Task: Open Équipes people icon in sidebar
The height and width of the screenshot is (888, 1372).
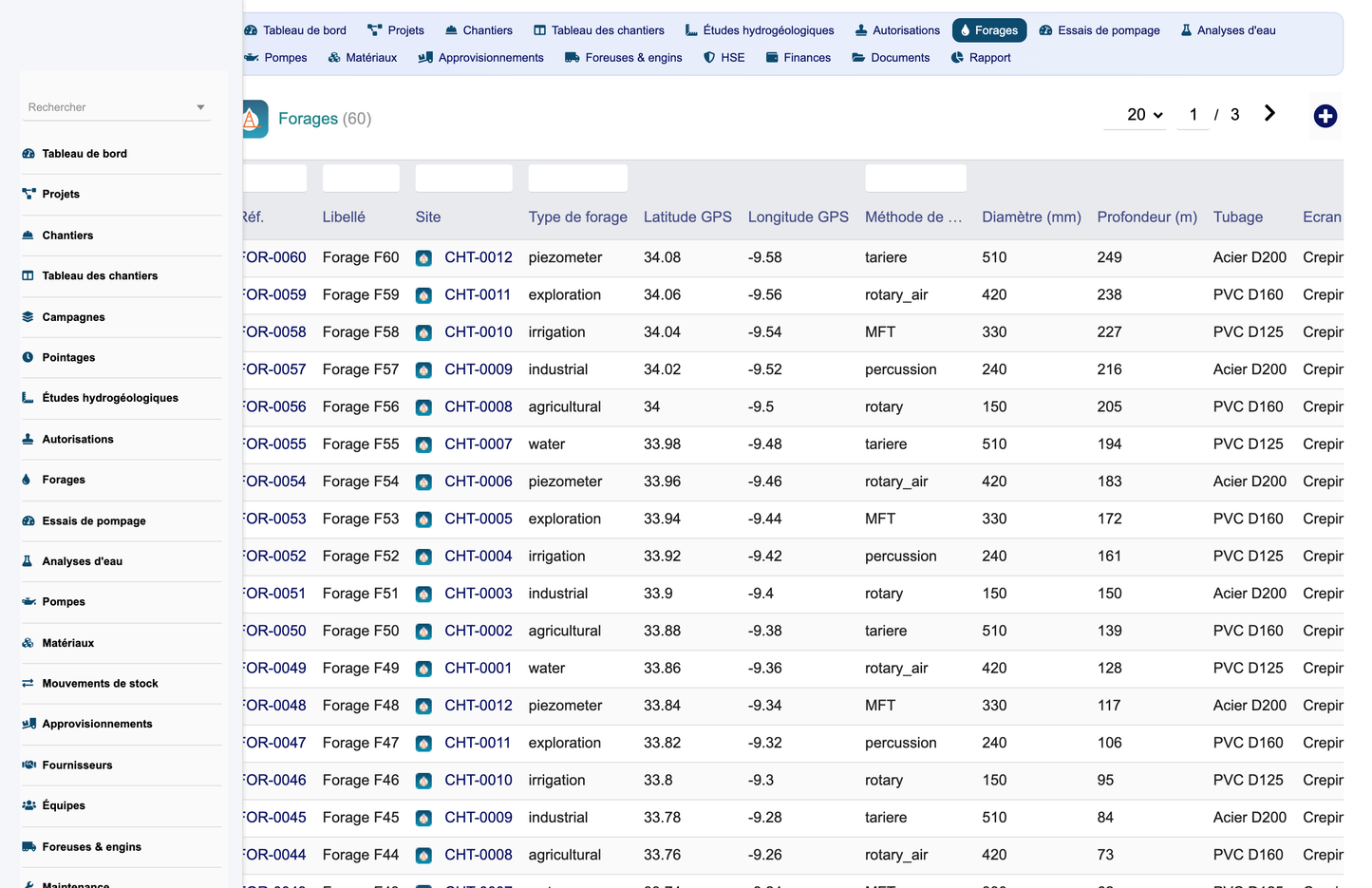Action: click(28, 805)
